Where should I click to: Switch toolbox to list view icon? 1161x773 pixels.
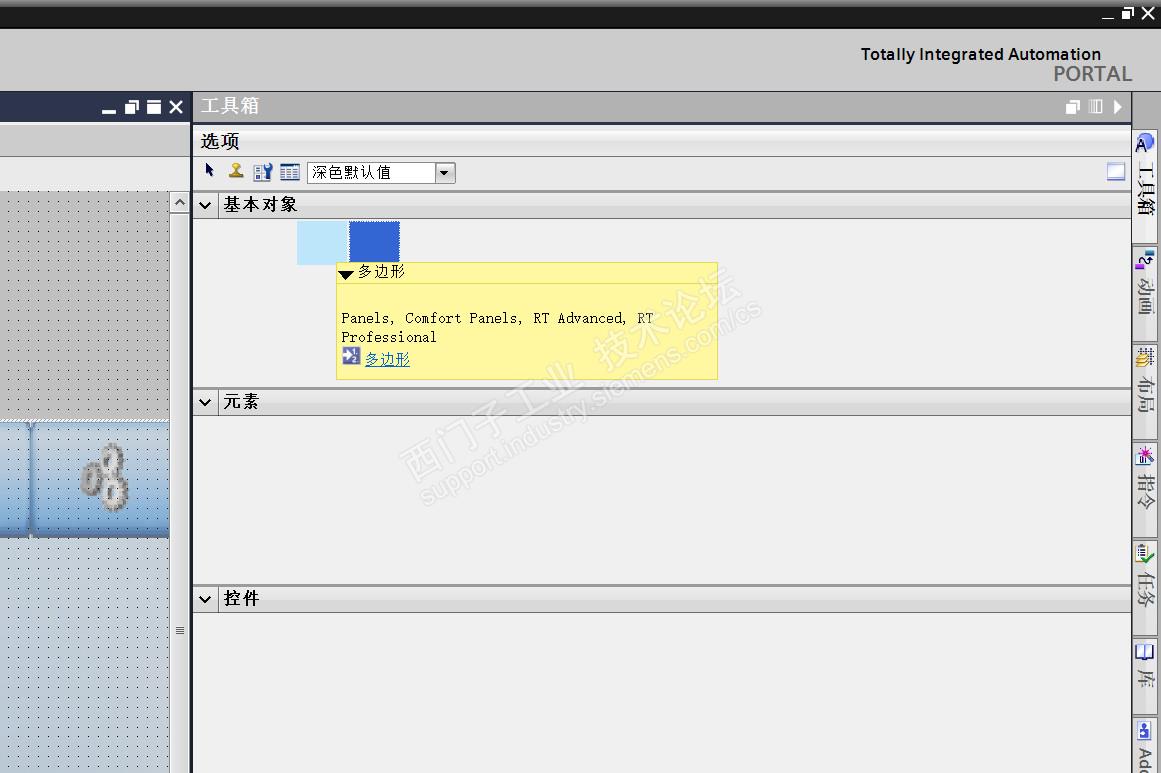[290, 172]
